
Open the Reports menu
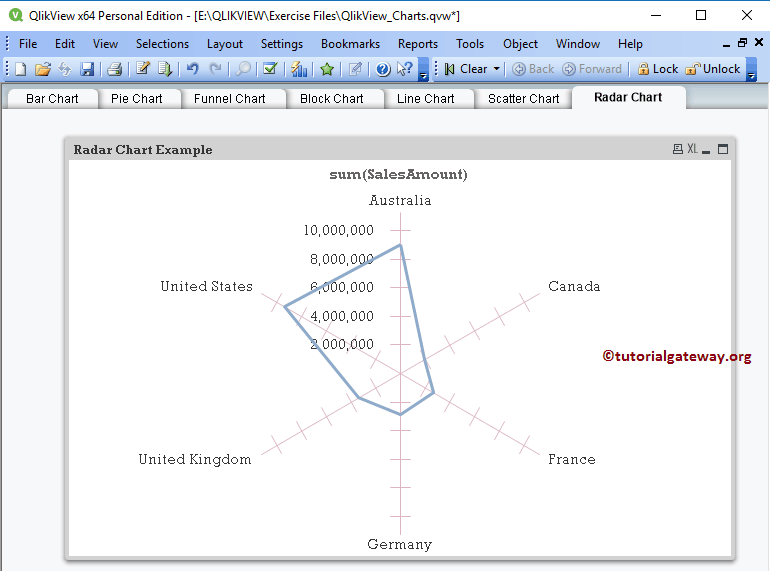click(x=418, y=44)
